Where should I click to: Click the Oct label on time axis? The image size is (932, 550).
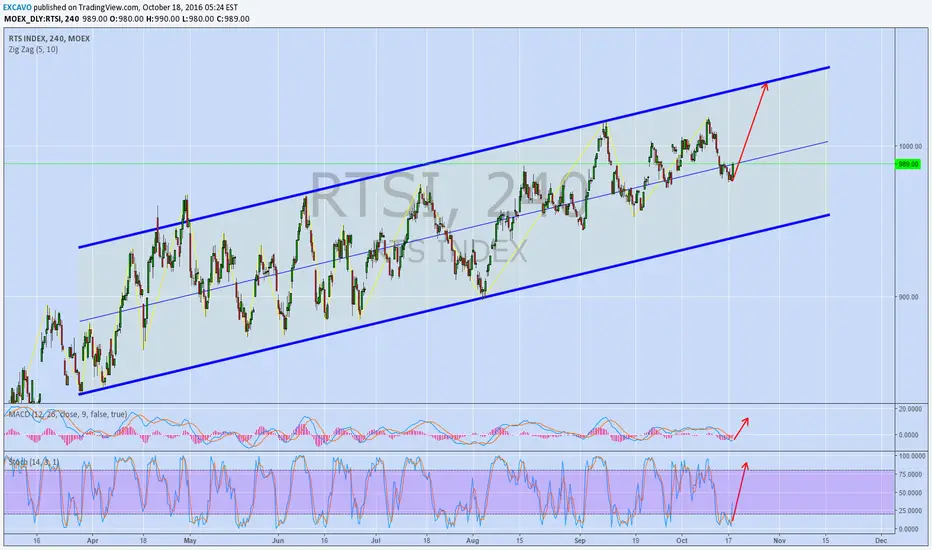click(682, 540)
